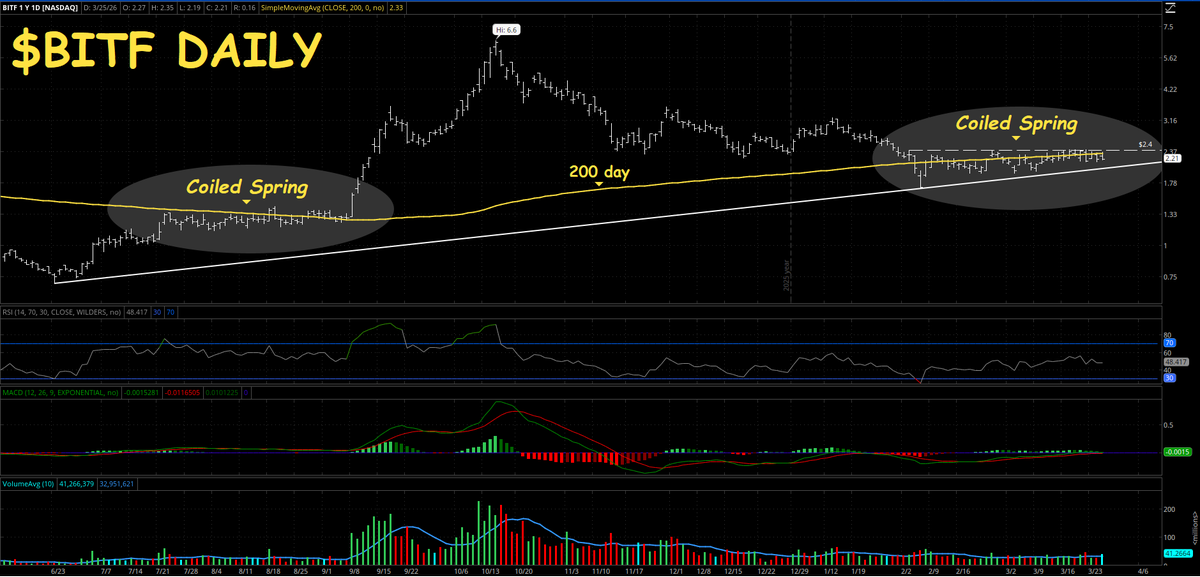
Task: Click the RSI 70 overbought value in header
Action: [170, 312]
